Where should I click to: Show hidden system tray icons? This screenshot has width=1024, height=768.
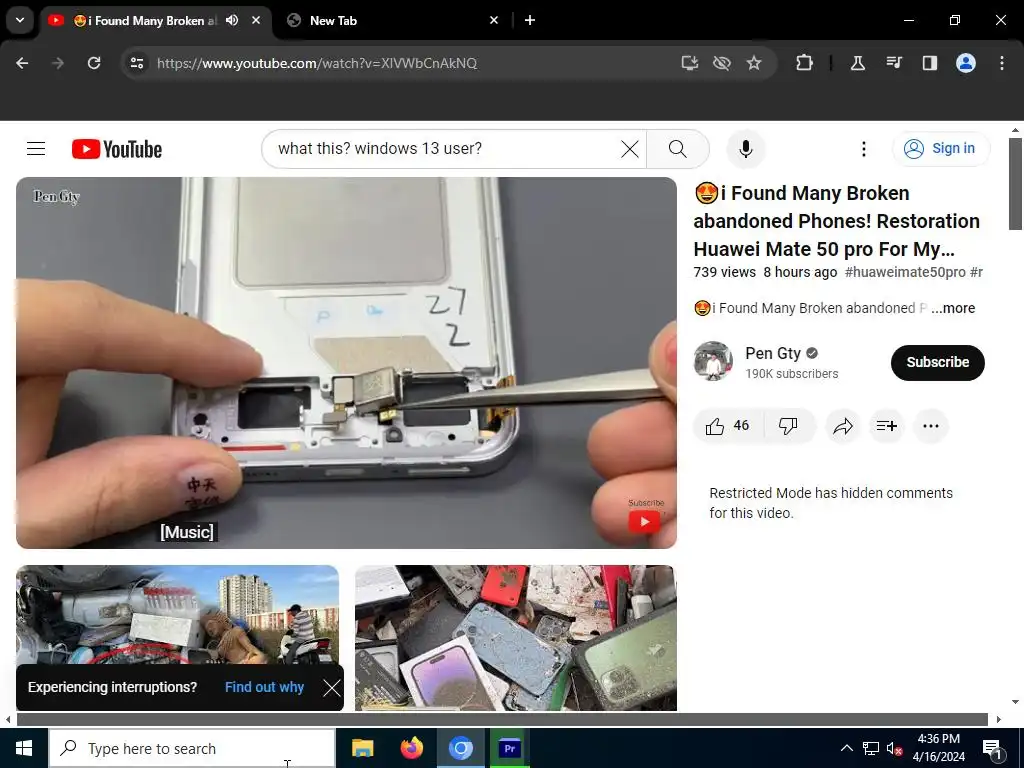[x=846, y=748]
